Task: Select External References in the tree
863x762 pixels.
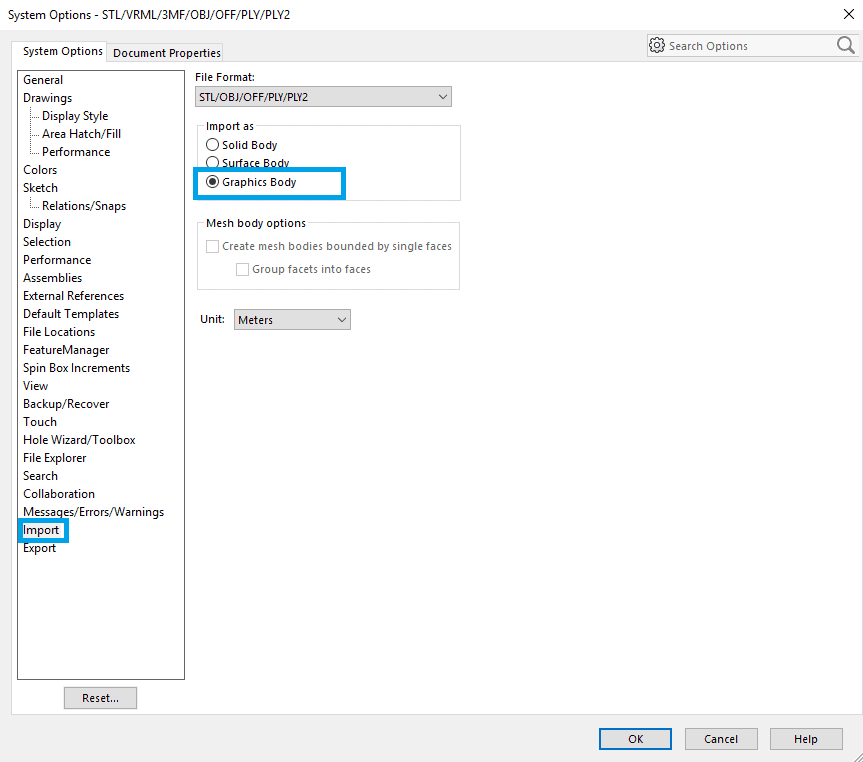Action: [73, 296]
